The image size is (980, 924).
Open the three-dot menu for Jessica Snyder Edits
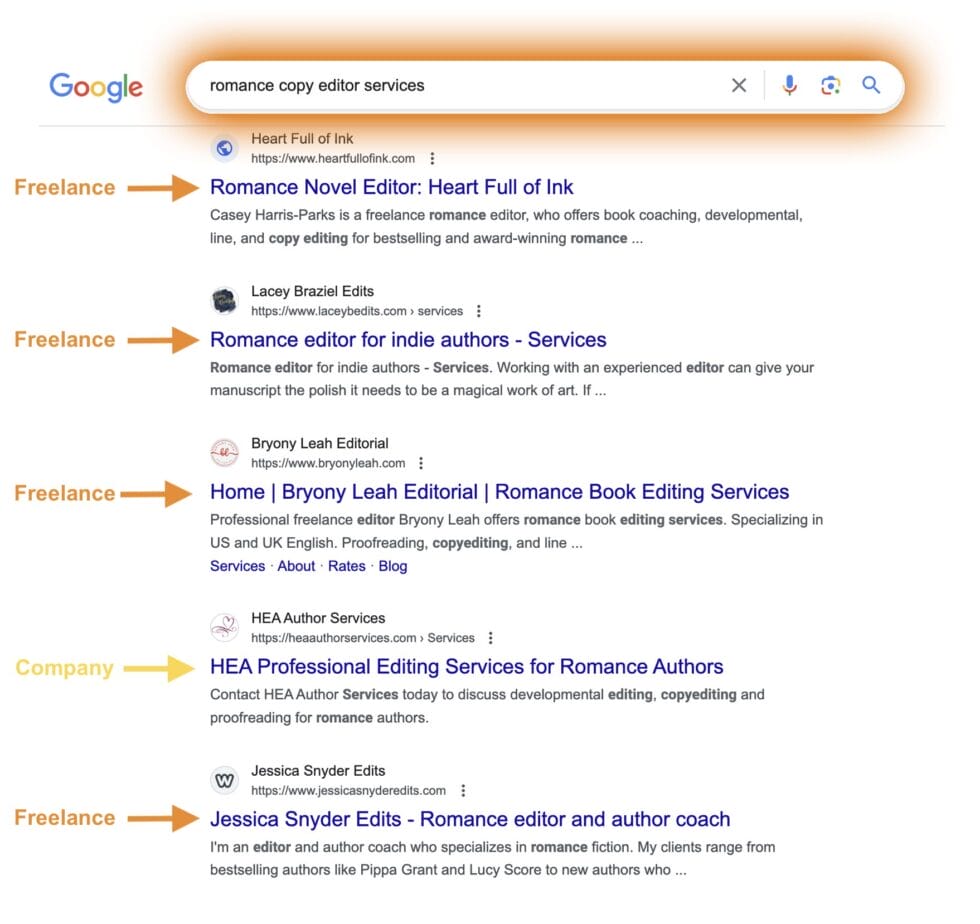(463, 790)
